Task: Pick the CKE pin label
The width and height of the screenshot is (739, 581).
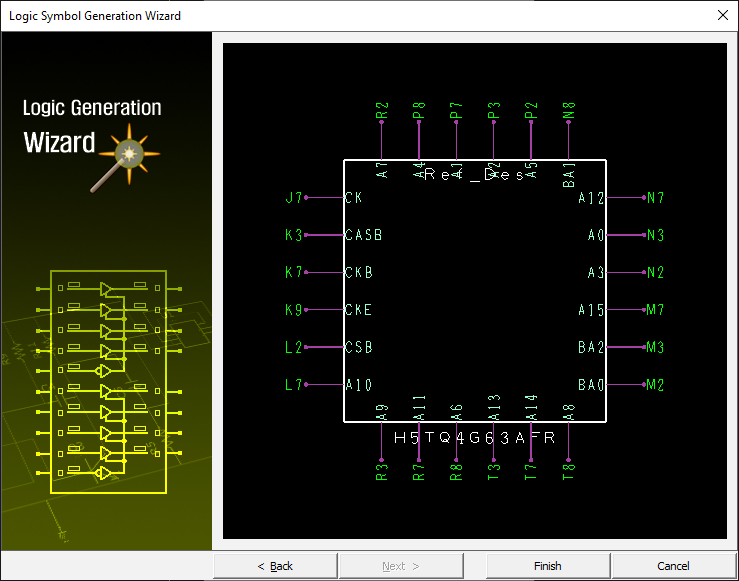Action: pos(358,310)
